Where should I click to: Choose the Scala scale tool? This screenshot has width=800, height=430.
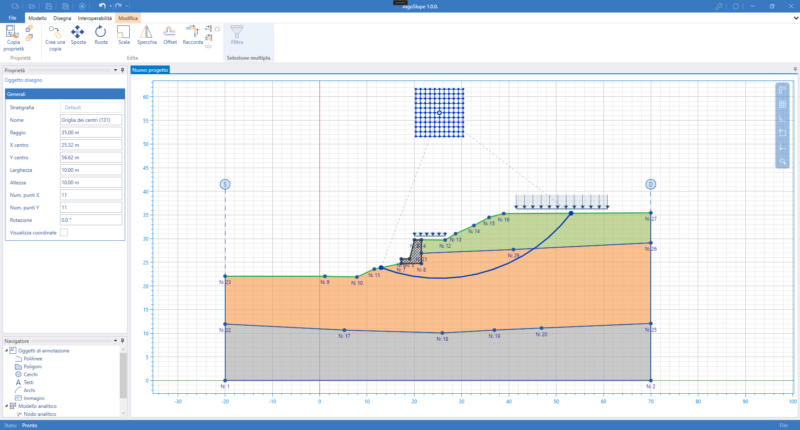[123, 36]
